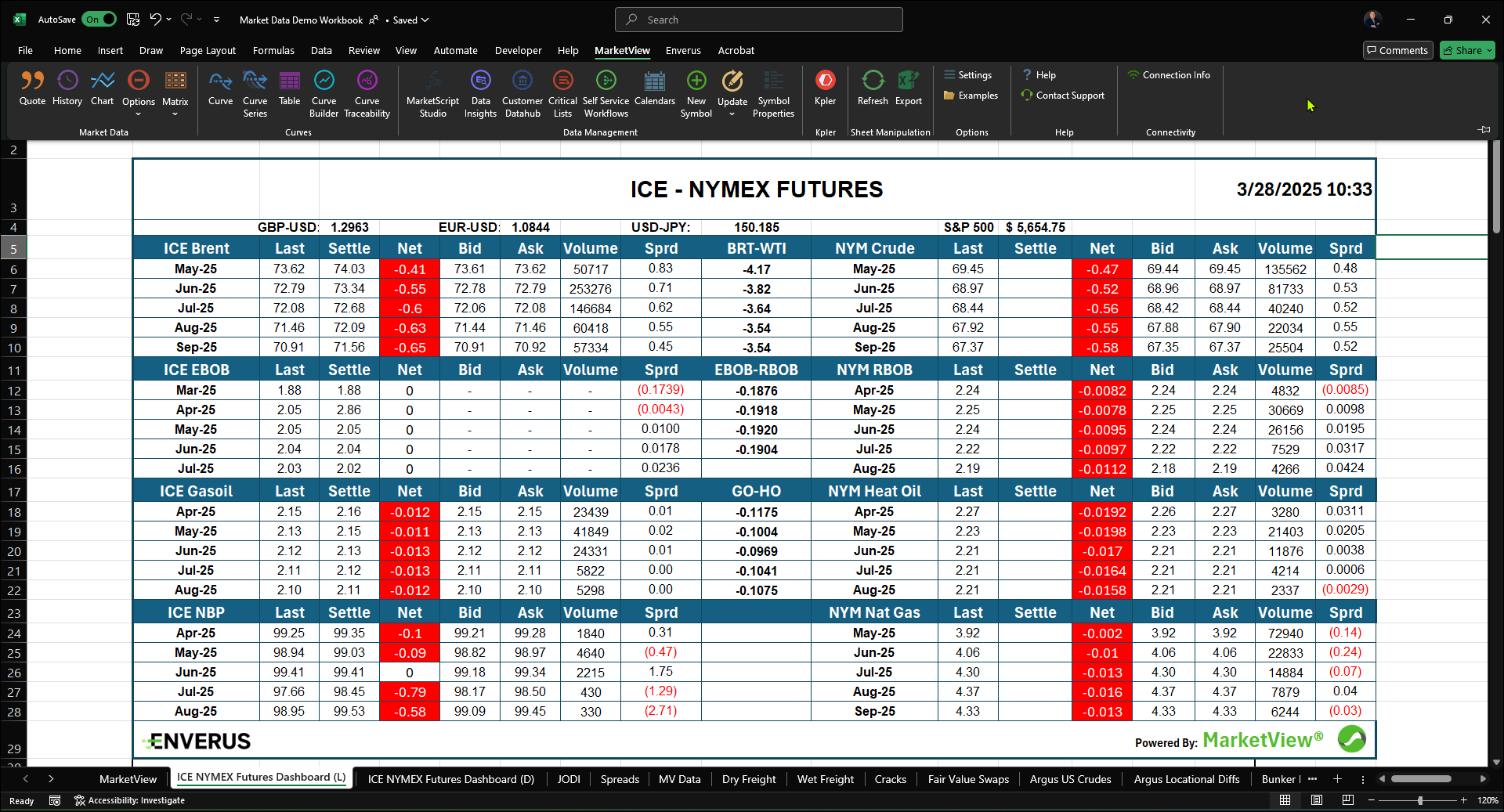
Task: Switch to the Spreads sheet tab
Action: 619,779
